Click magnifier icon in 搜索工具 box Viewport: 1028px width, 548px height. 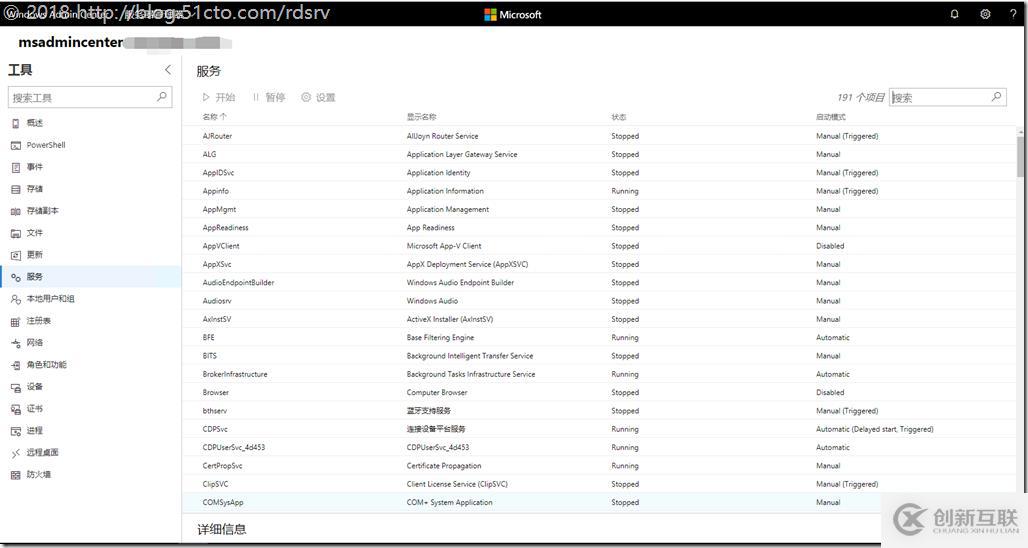click(x=161, y=97)
